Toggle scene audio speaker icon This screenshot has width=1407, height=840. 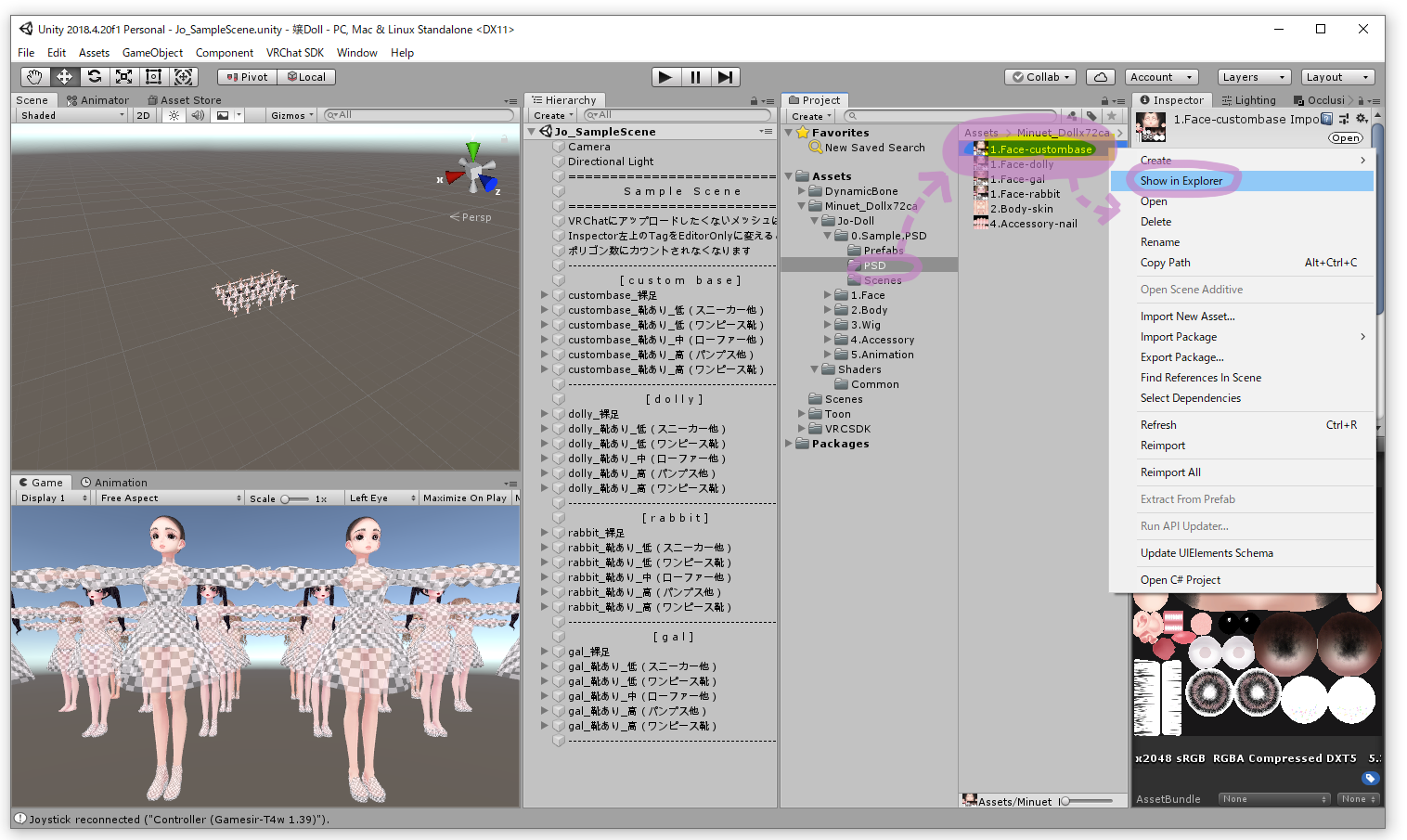[x=198, y=115]
